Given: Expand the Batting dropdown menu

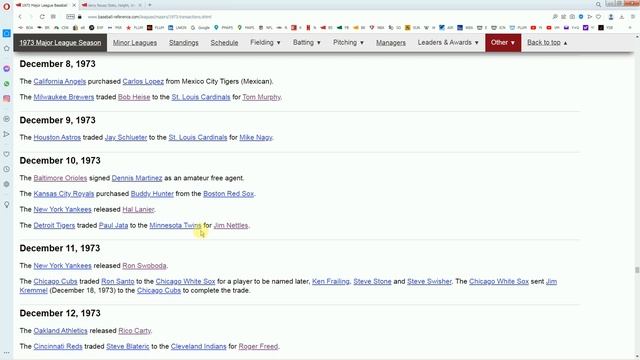Looking at the screenshot, I should (x=307, y=42).
